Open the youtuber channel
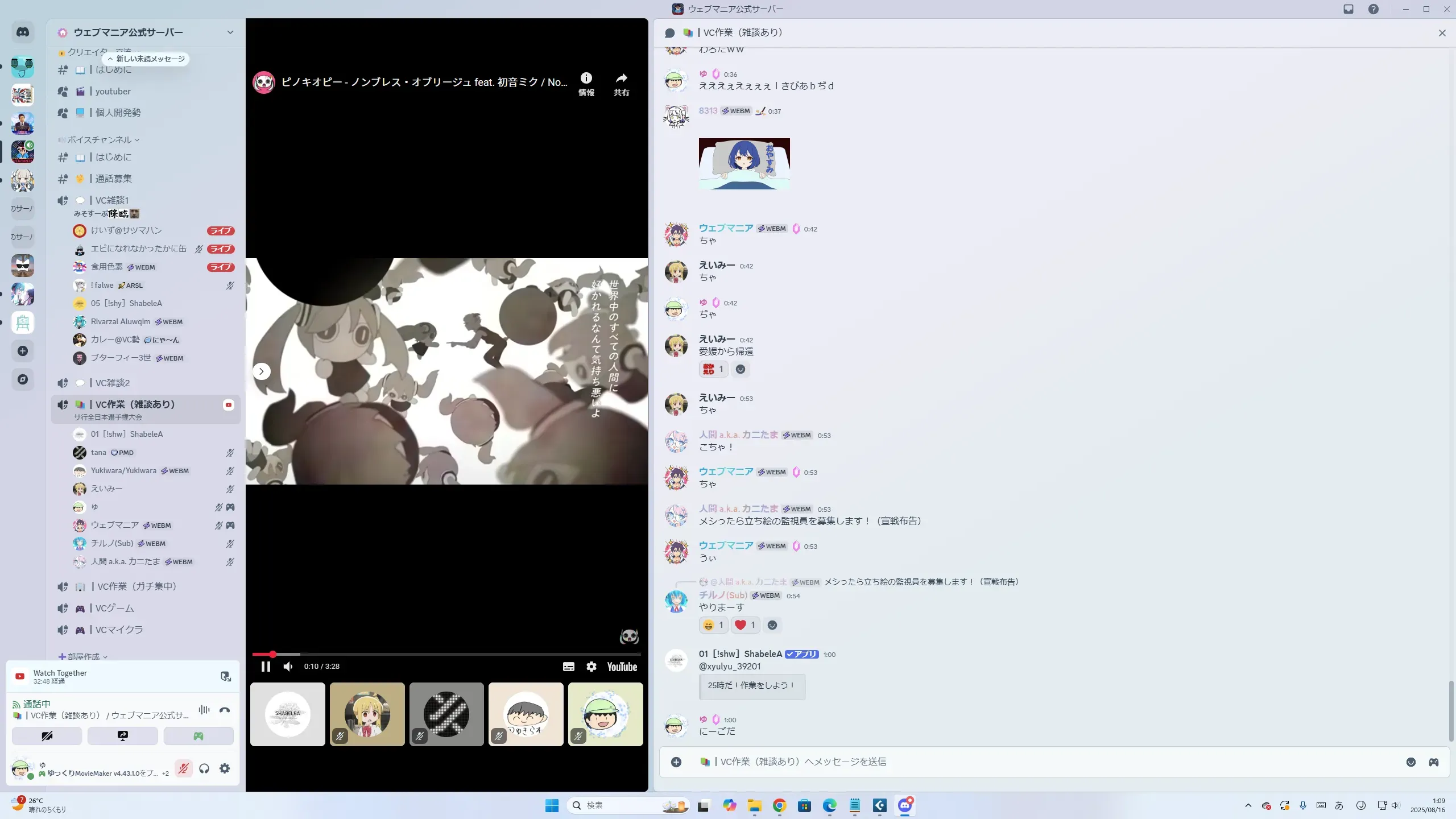 113,91
